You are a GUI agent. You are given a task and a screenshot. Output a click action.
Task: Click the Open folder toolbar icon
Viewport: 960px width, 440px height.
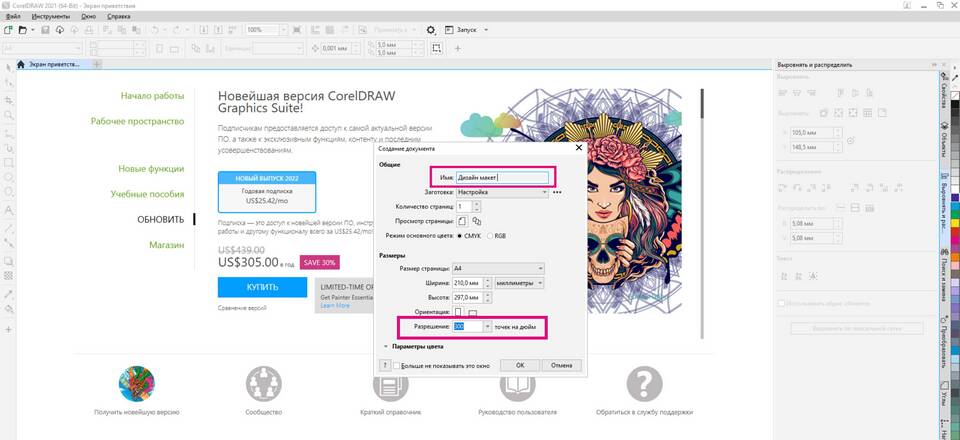(23, 29)
